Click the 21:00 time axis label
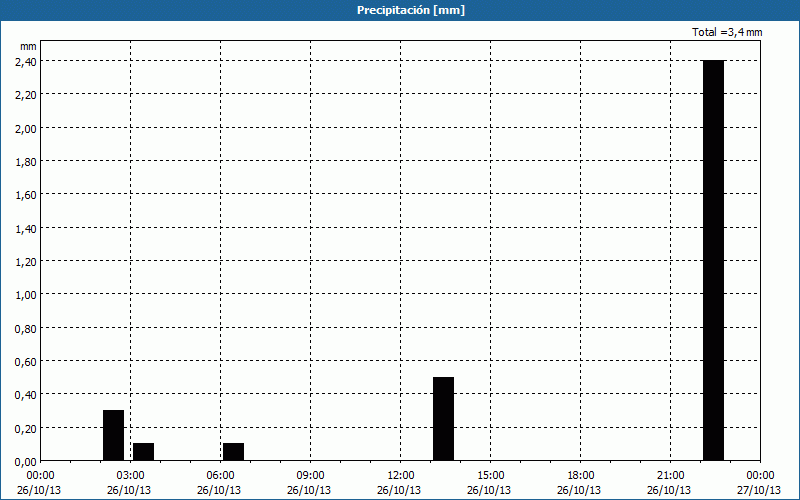The image size is (800, 500). click(x=670, y=476)
